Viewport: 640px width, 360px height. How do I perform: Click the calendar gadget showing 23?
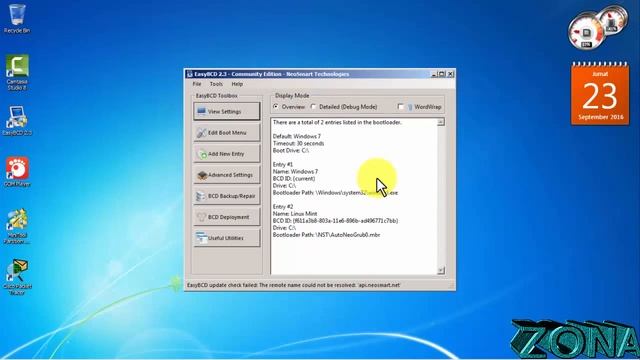tap(600, 93)
